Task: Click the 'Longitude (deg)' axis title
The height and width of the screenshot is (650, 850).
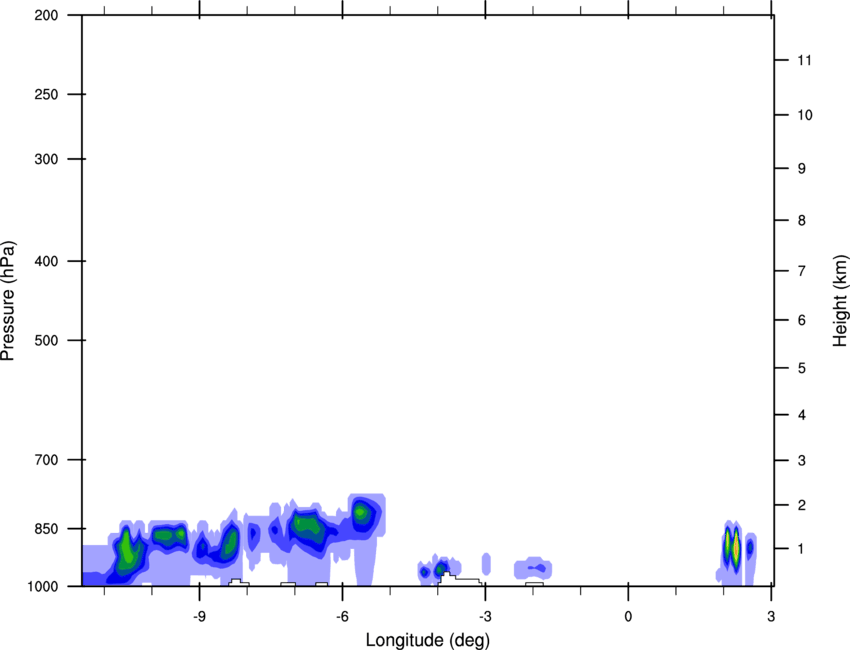Action: point(428,639)
